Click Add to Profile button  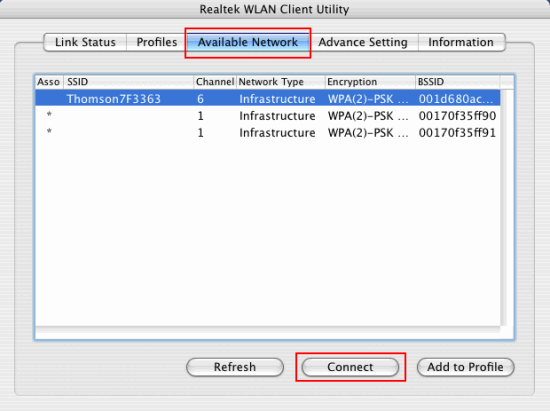click(x=465, y=367)
